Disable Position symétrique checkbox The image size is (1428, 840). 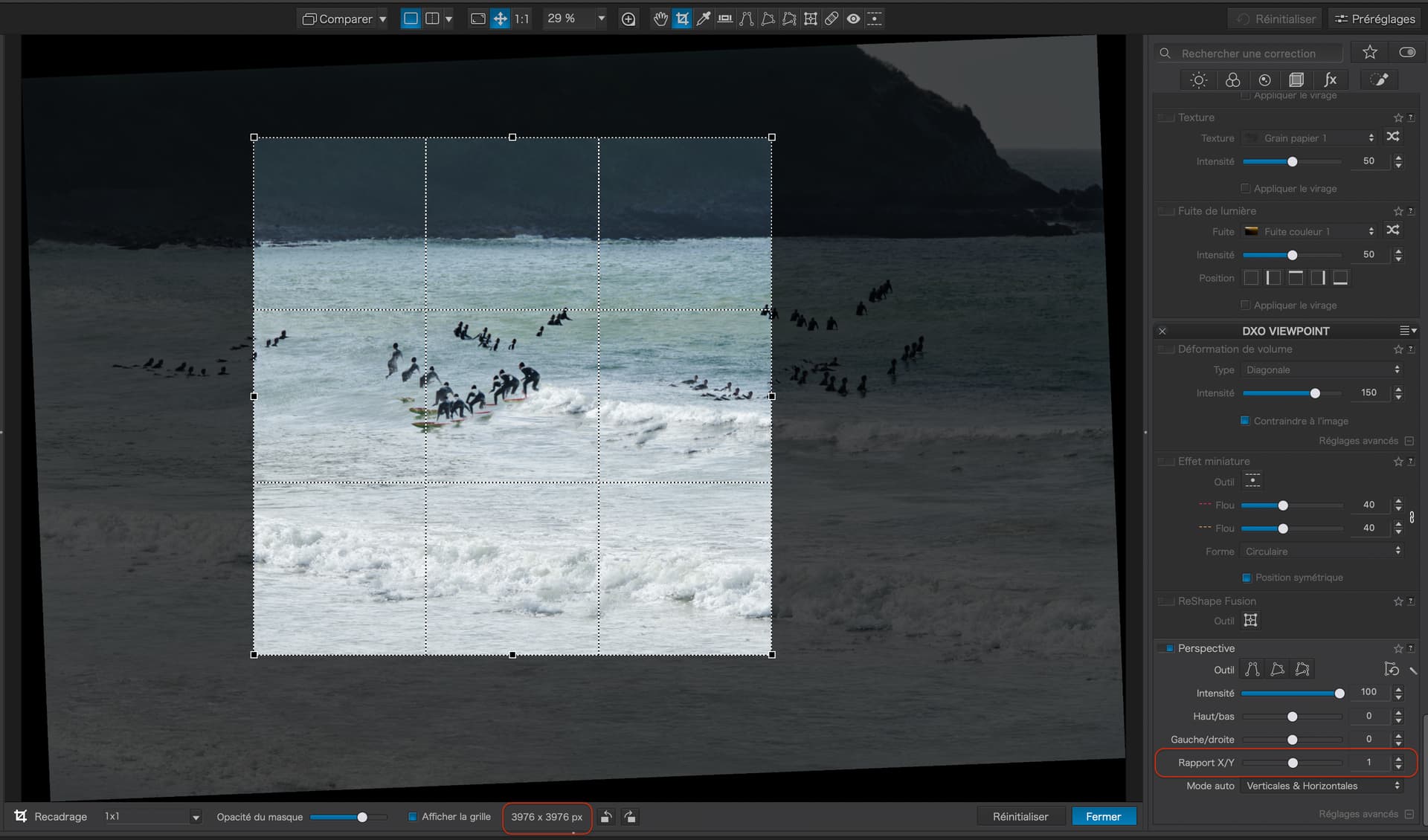1247,578
